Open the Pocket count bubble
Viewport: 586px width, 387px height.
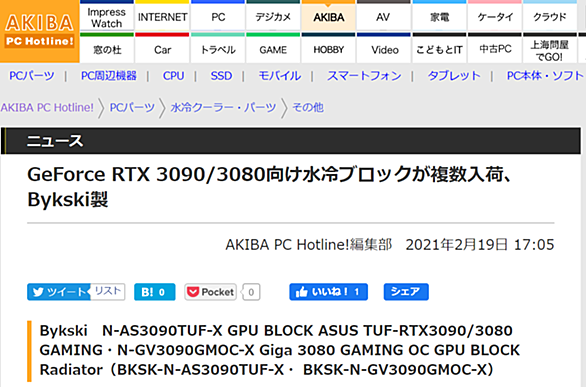point(251,292)
